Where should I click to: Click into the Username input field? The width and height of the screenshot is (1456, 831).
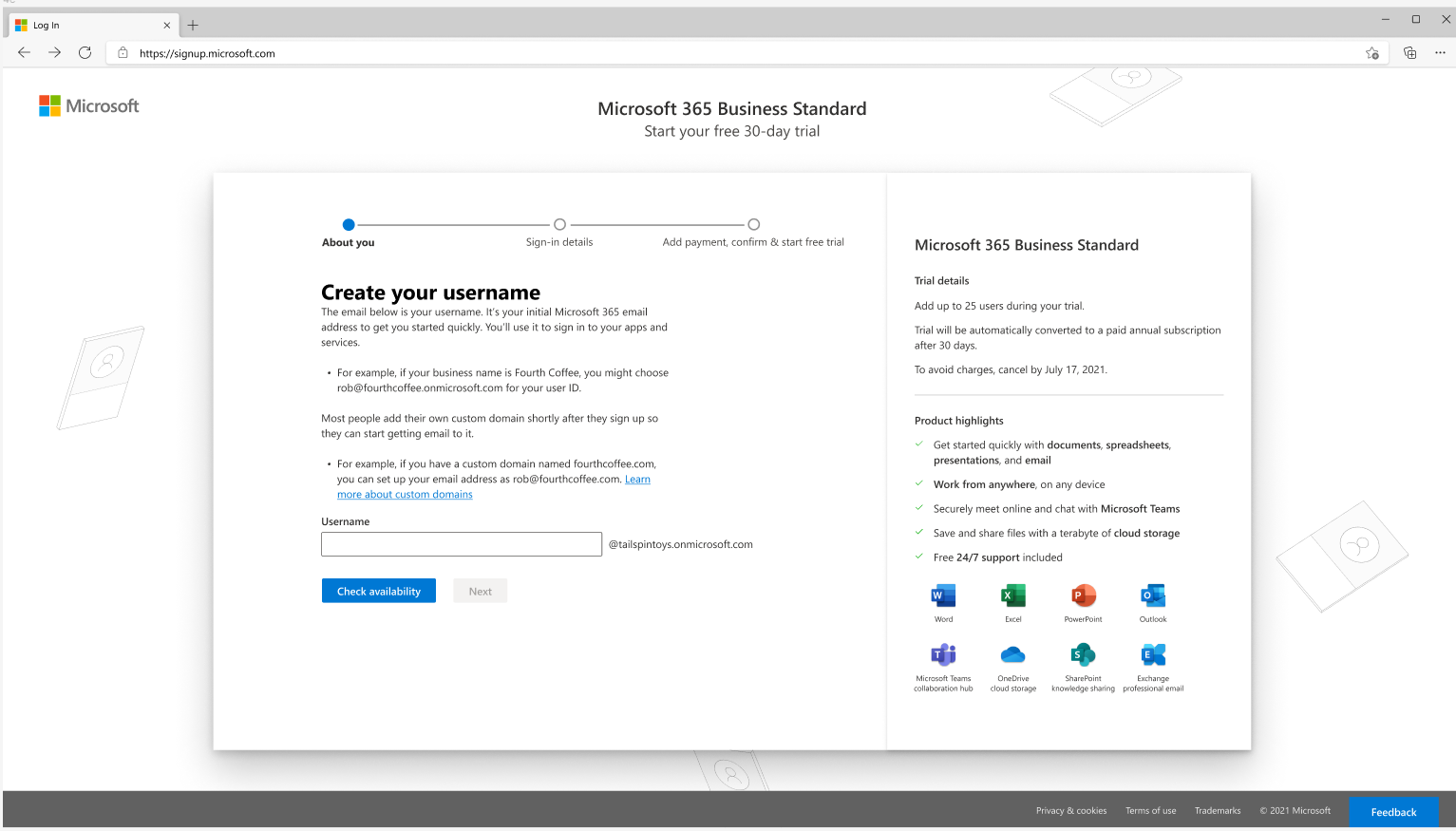462,544
